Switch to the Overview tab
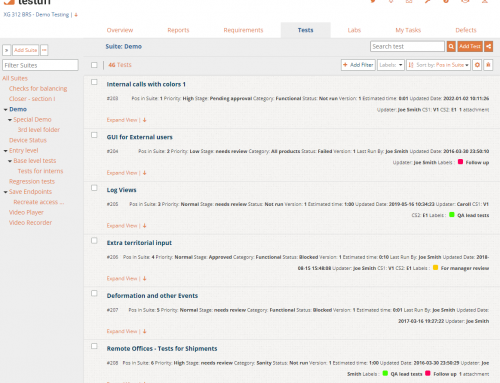This screenshot has height=383, width=500. (120, 30)
